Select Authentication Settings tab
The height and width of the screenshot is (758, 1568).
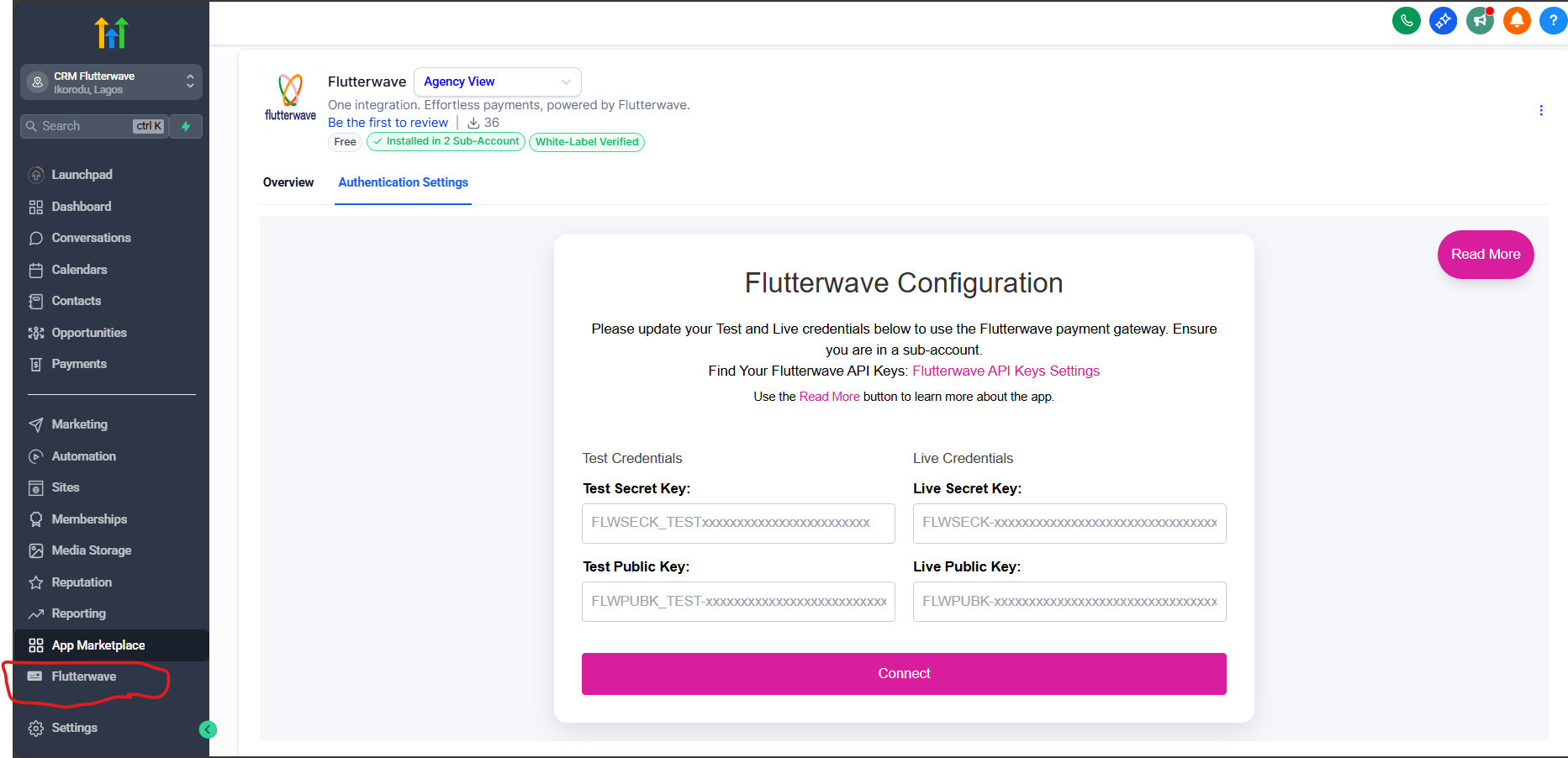coord(403,182)
